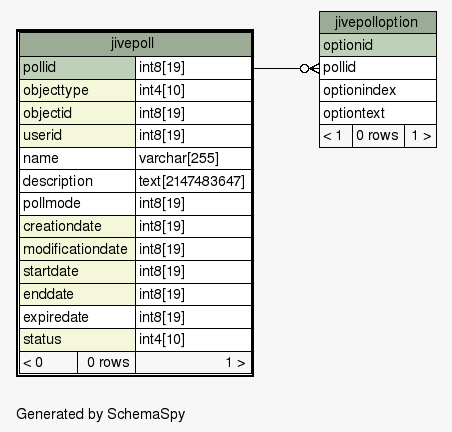Click the optionindex column
452x432 pixels.
click(378, 90)
